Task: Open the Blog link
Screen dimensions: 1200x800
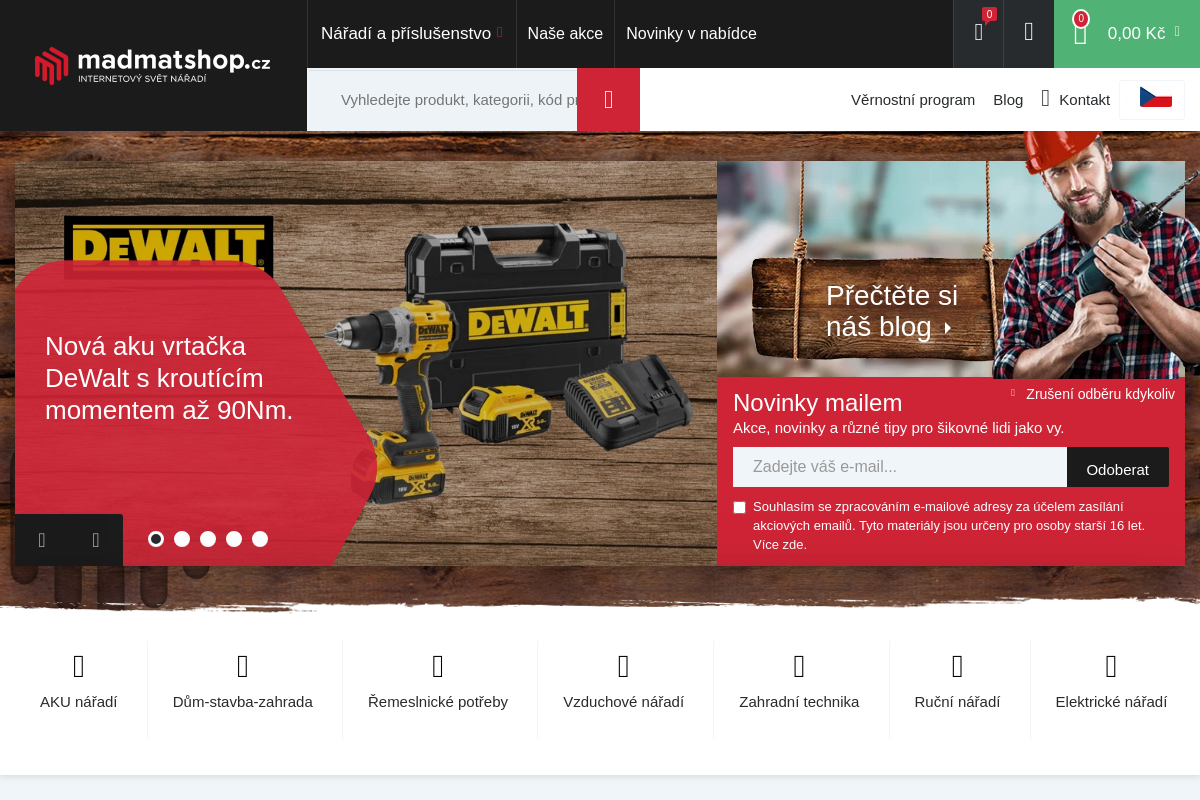Action: tap(1008, 100)
